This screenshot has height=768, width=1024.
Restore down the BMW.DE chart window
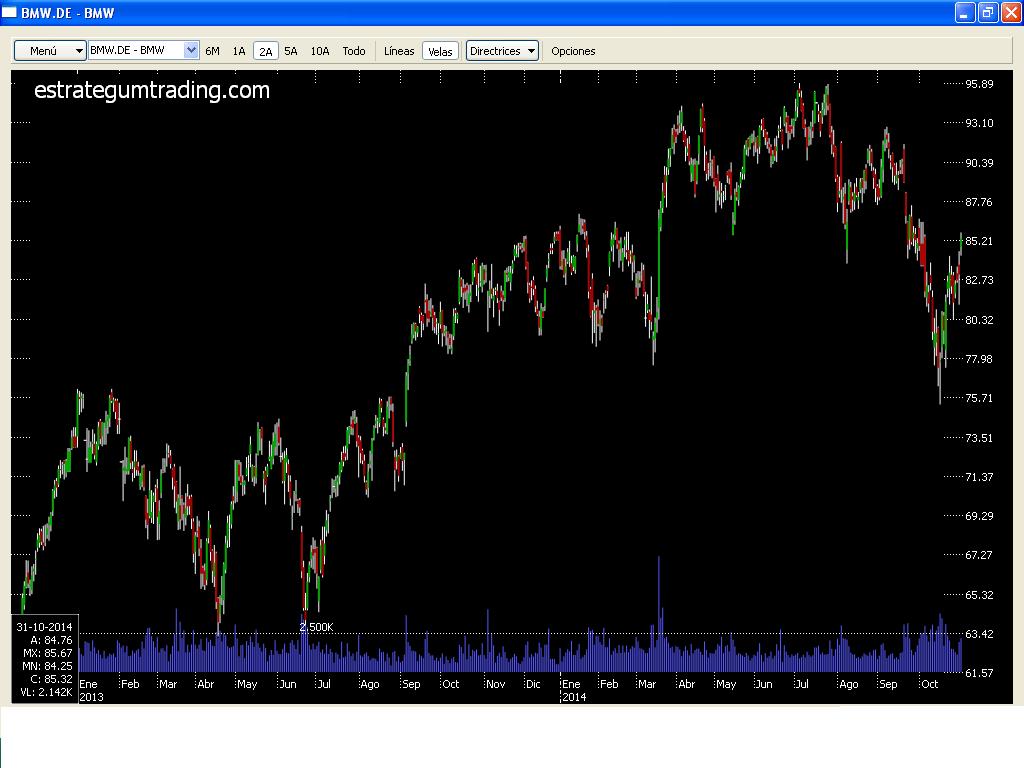[x=988, y=12]
